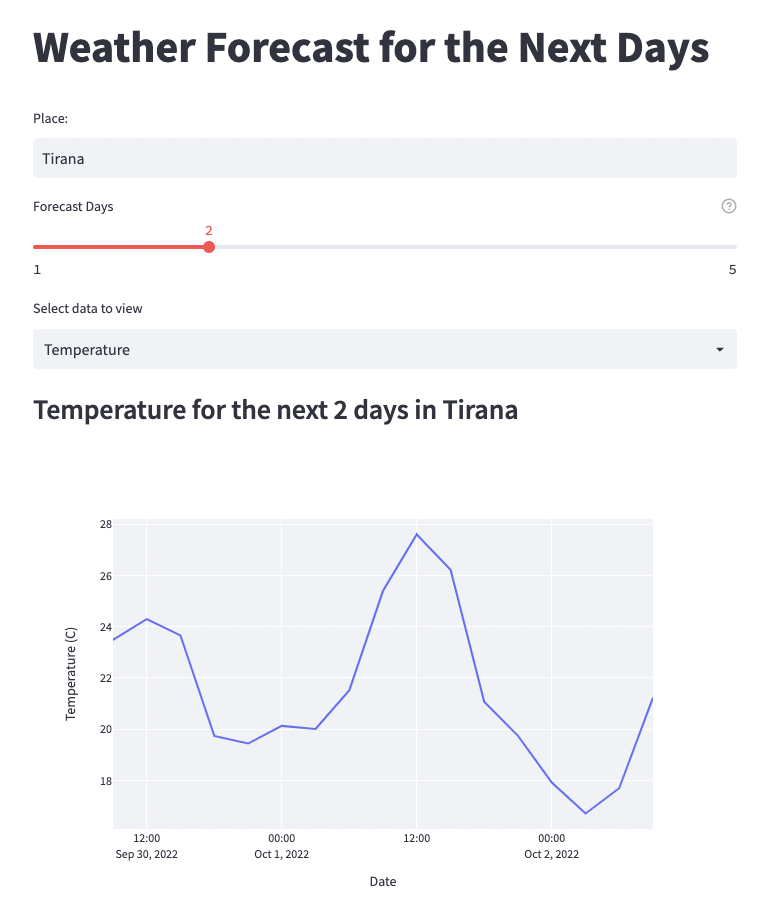The width and height of the screenshot is (772, 923).
Task: Click the red Forecast Days slider handle
Action: [x=209, y=247]
